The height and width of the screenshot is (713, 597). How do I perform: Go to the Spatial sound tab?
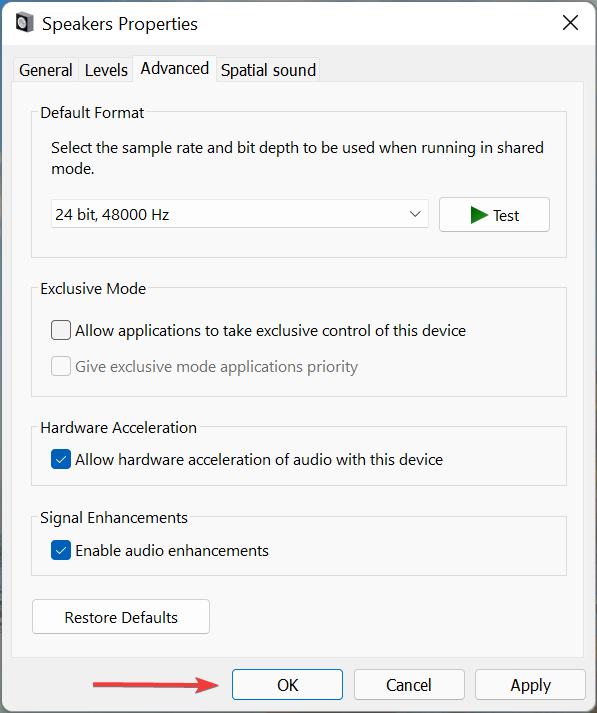pyautogui.click(x=268, y=70)
